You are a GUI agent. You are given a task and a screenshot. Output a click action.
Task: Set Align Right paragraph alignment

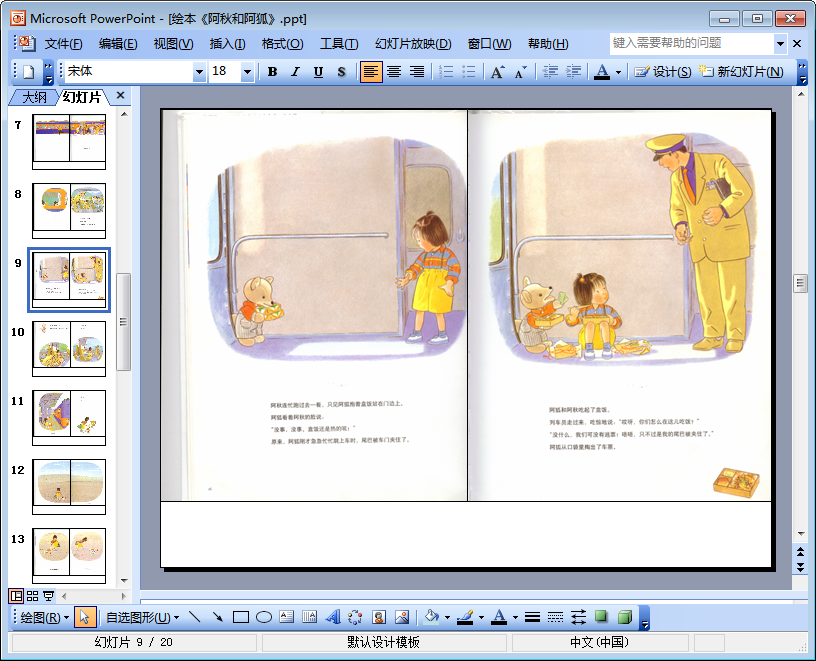[x=417, y=72]
